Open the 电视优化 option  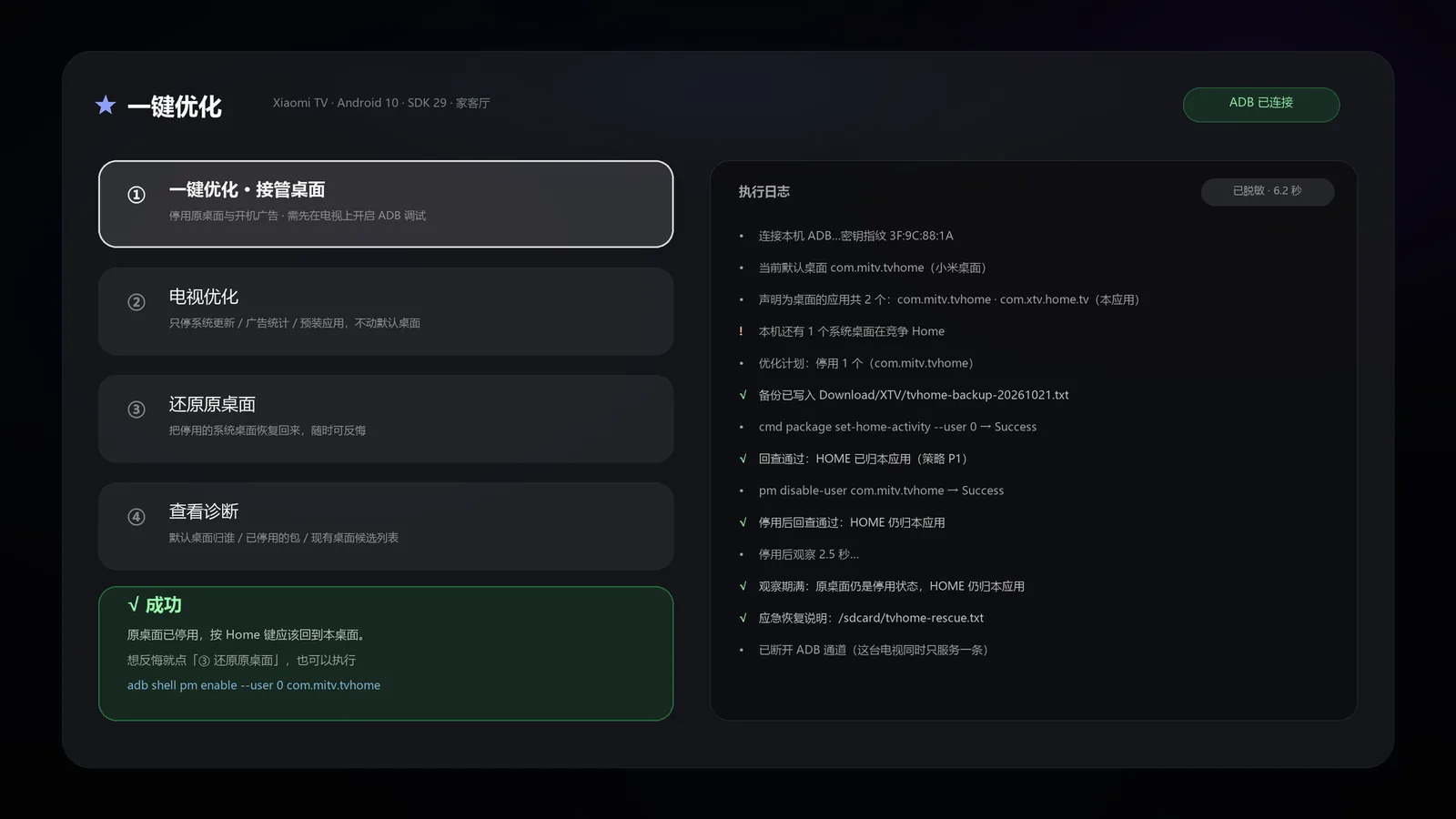386,311
